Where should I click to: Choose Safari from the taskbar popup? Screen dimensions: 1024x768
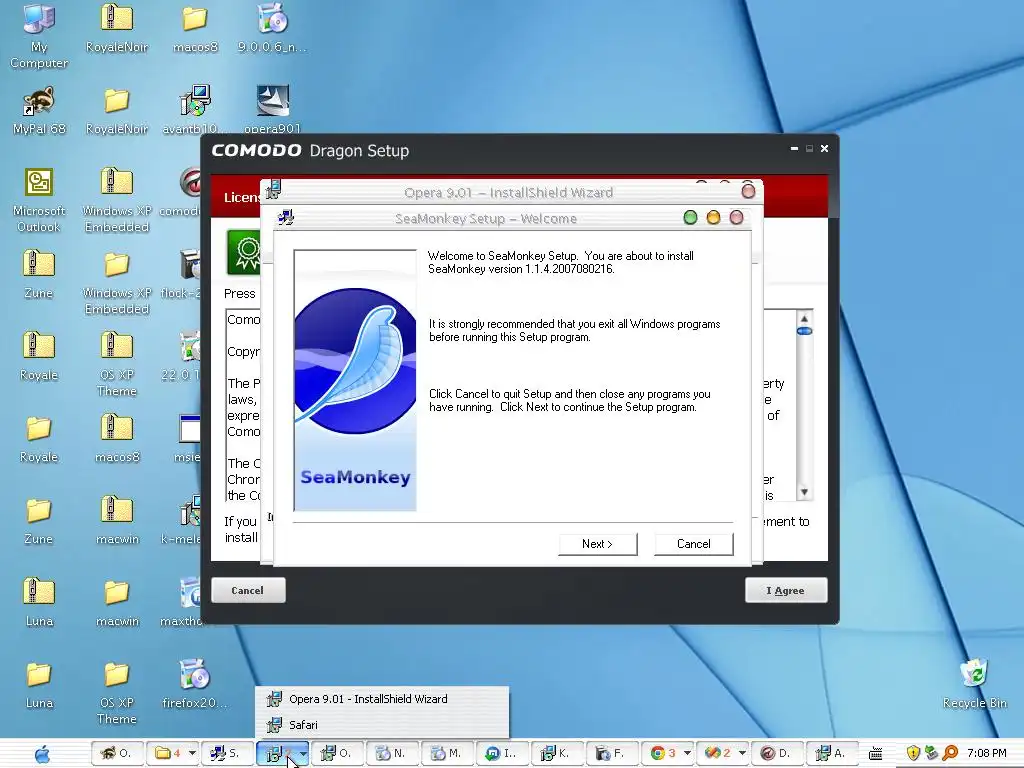point(382,725)
